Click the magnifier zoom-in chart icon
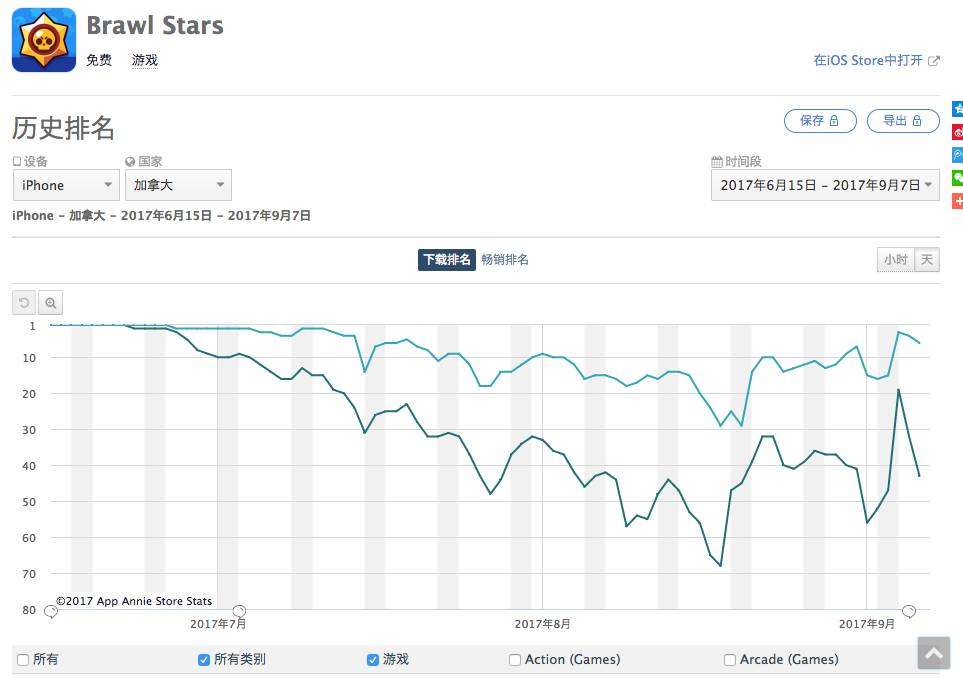Screen dimensions: 963x678 coord(50,302)
